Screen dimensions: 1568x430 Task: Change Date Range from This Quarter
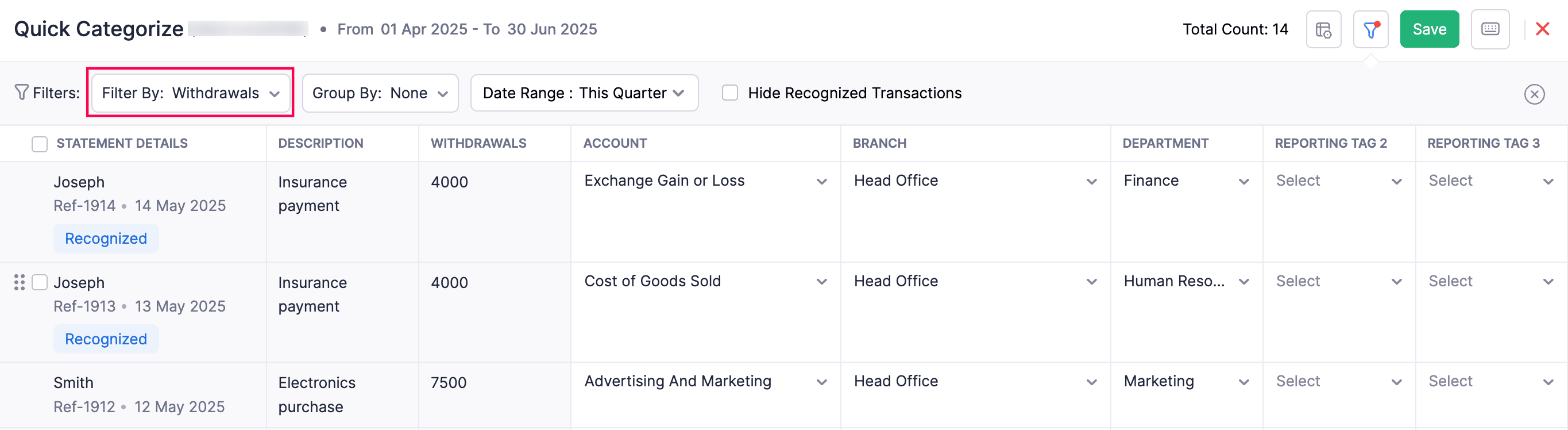[x=584, y=93]
